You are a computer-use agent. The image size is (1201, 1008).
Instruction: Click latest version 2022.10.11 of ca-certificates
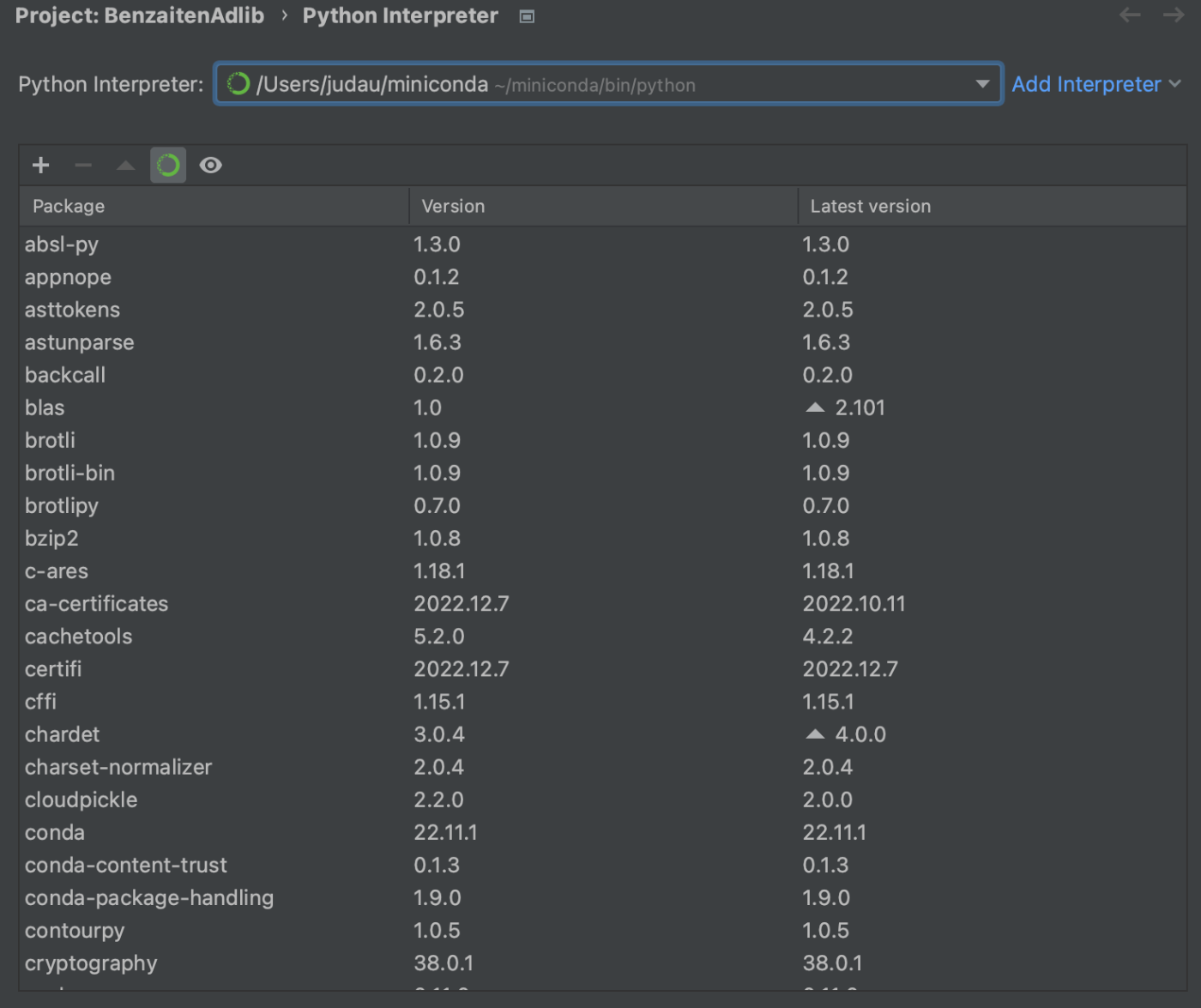tap(854, 604)
